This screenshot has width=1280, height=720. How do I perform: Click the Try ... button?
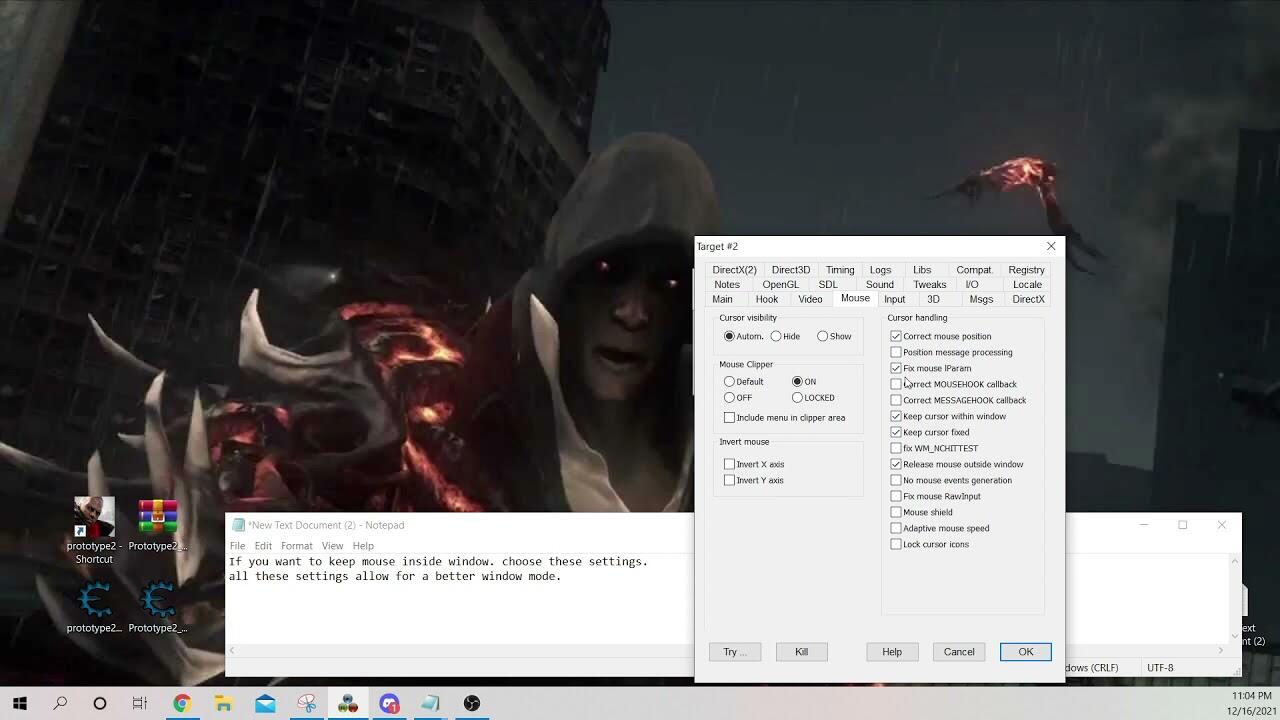point(735,652)
